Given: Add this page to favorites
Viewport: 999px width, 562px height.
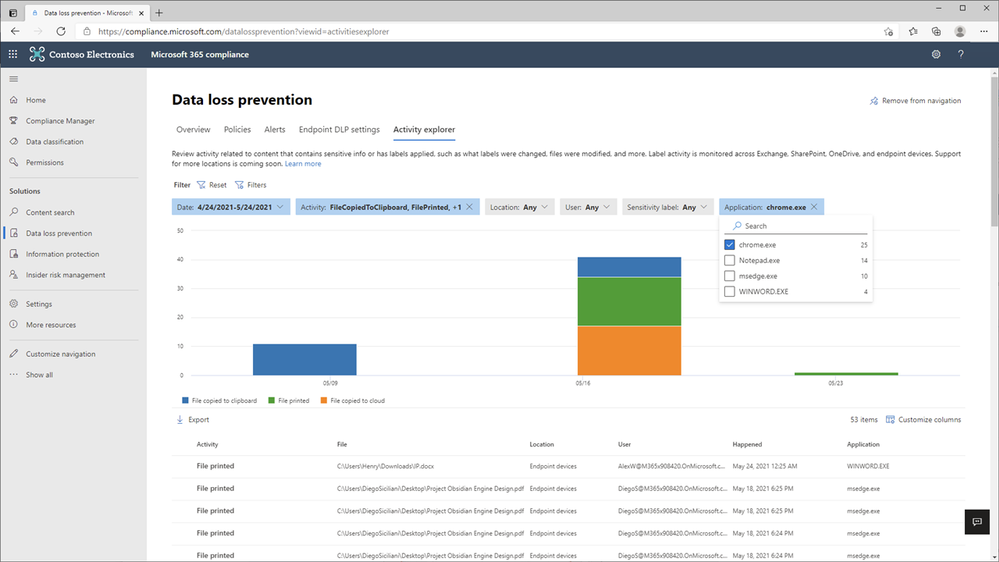Looking at the screenshot, I should 889,31.
